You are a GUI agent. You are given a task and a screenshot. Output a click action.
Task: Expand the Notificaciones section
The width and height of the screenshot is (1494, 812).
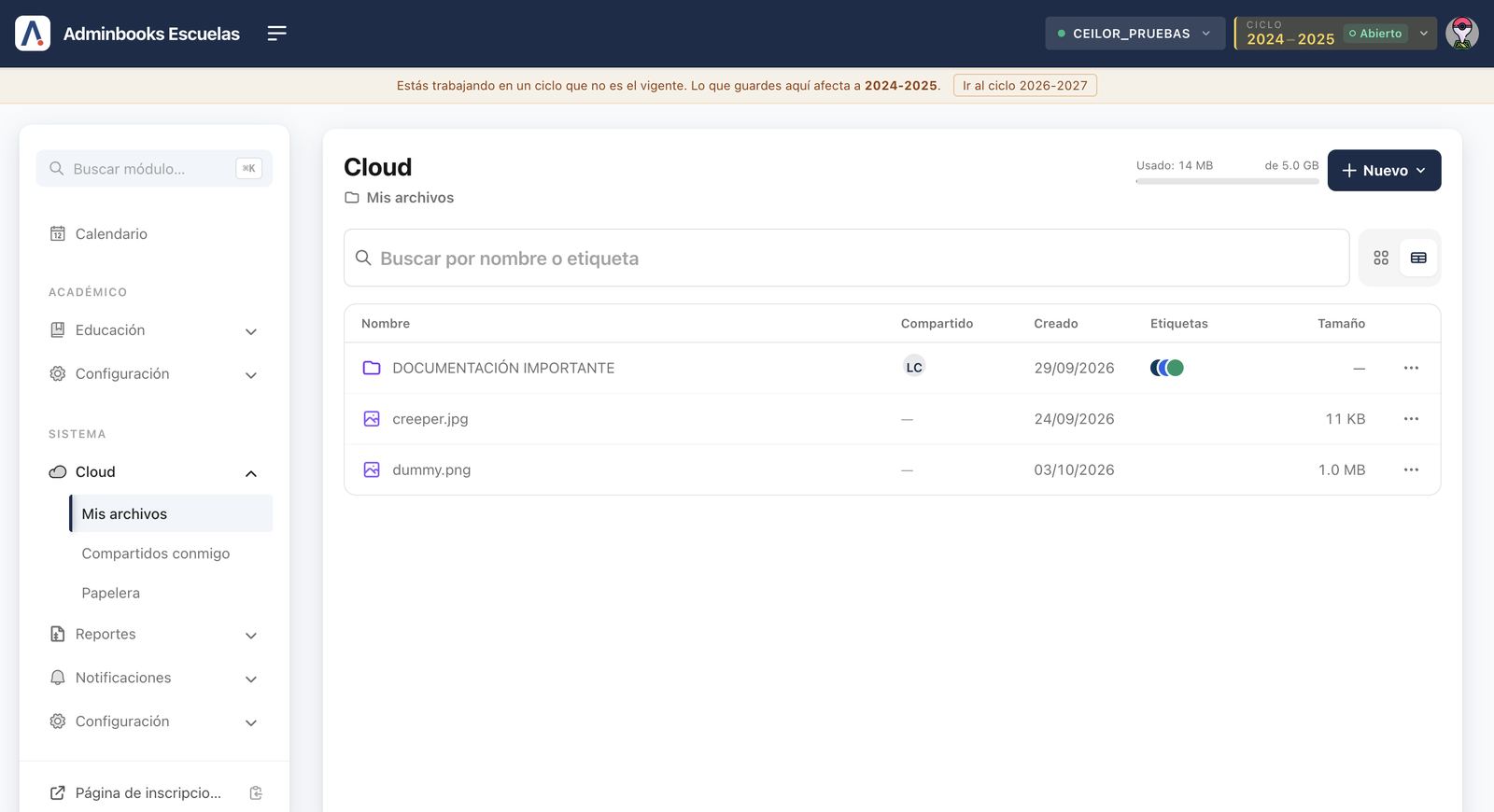pyautogui.click(x=154, y=679)
